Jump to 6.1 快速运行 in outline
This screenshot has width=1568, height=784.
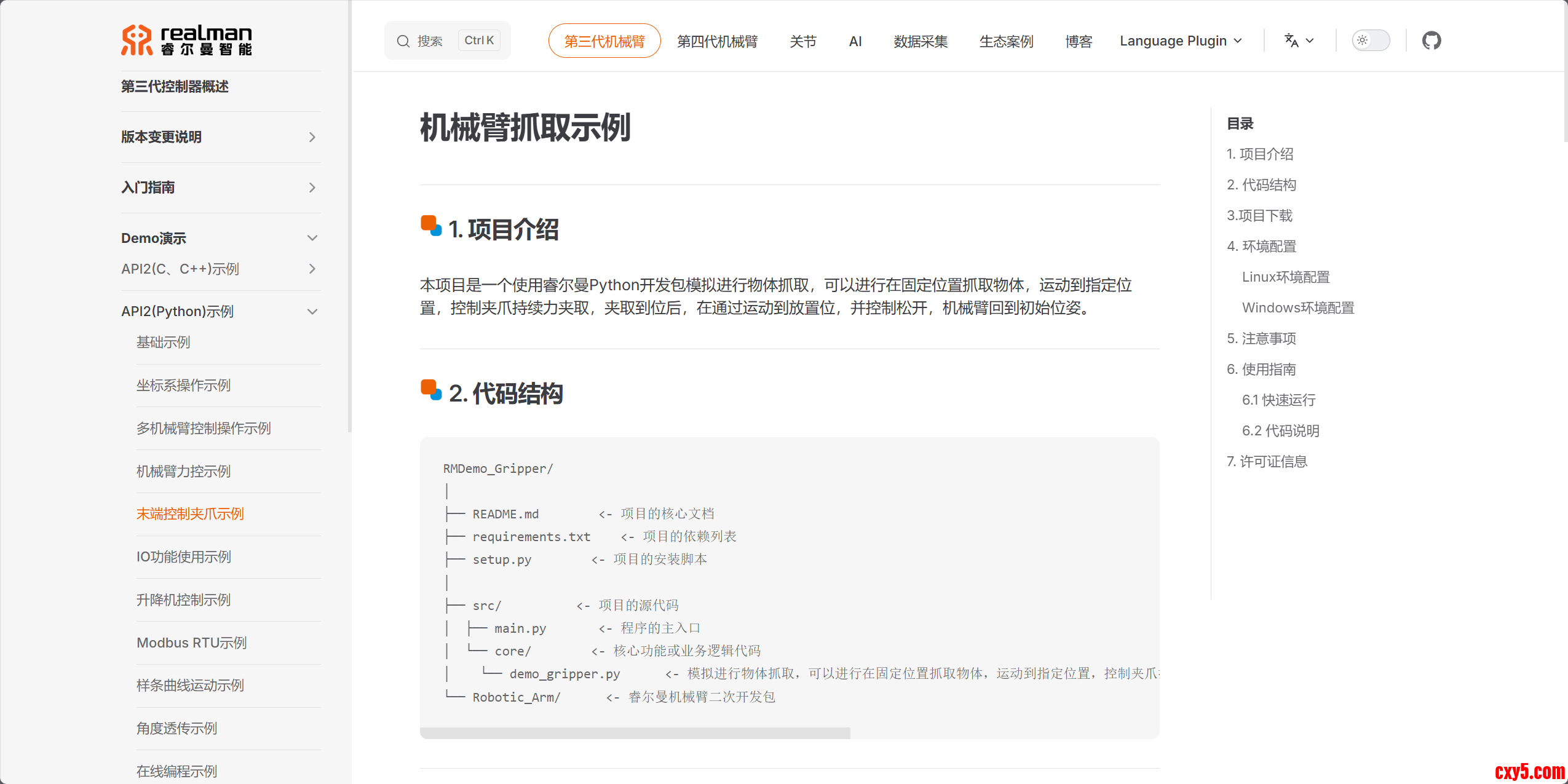click(1278, 400)
